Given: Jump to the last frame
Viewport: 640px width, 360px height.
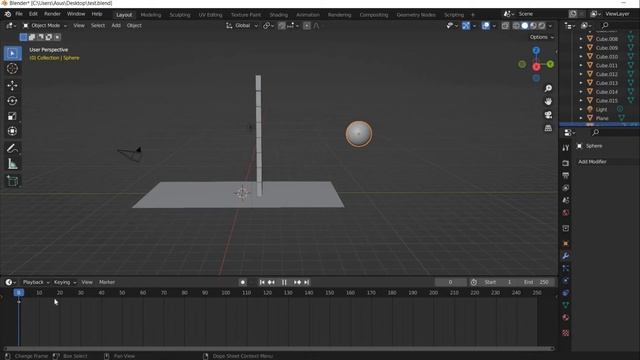Looking at the screenshot, I should pos(307,282).
